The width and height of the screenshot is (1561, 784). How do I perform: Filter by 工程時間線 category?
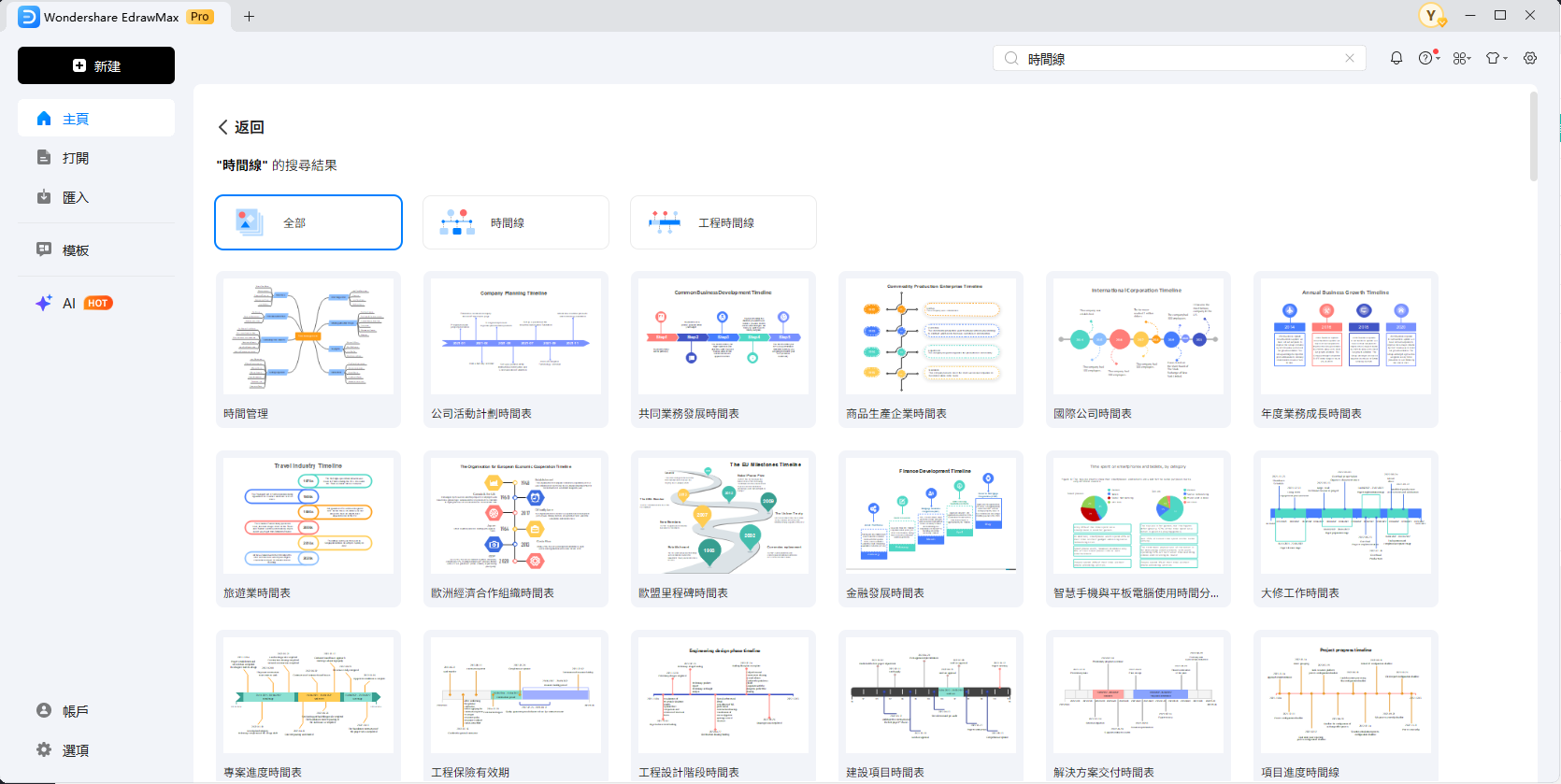pyautogui.click(x=723, y=222)
